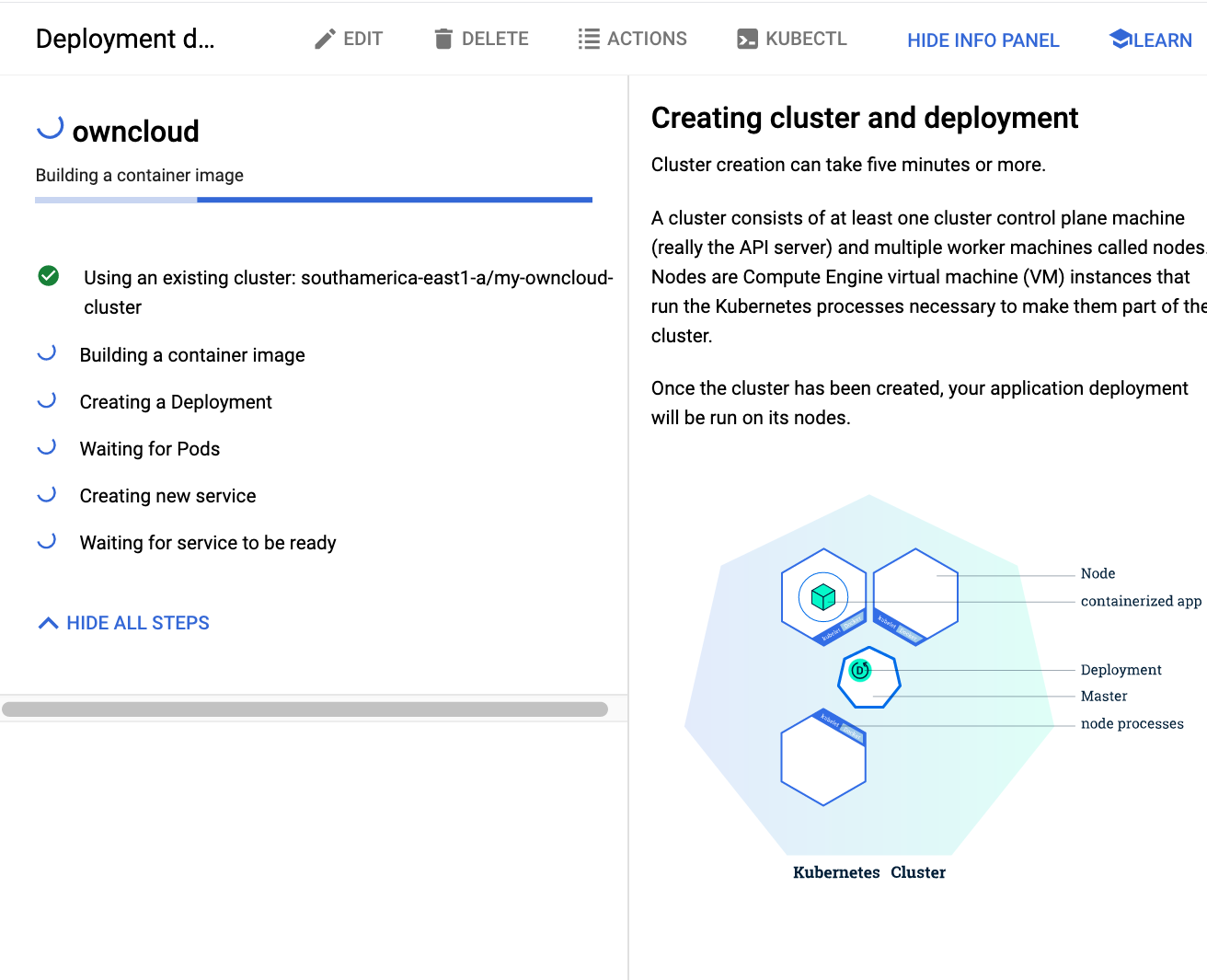Click the green checkmark for existing cluster
1207x980 pixels.
49,276
